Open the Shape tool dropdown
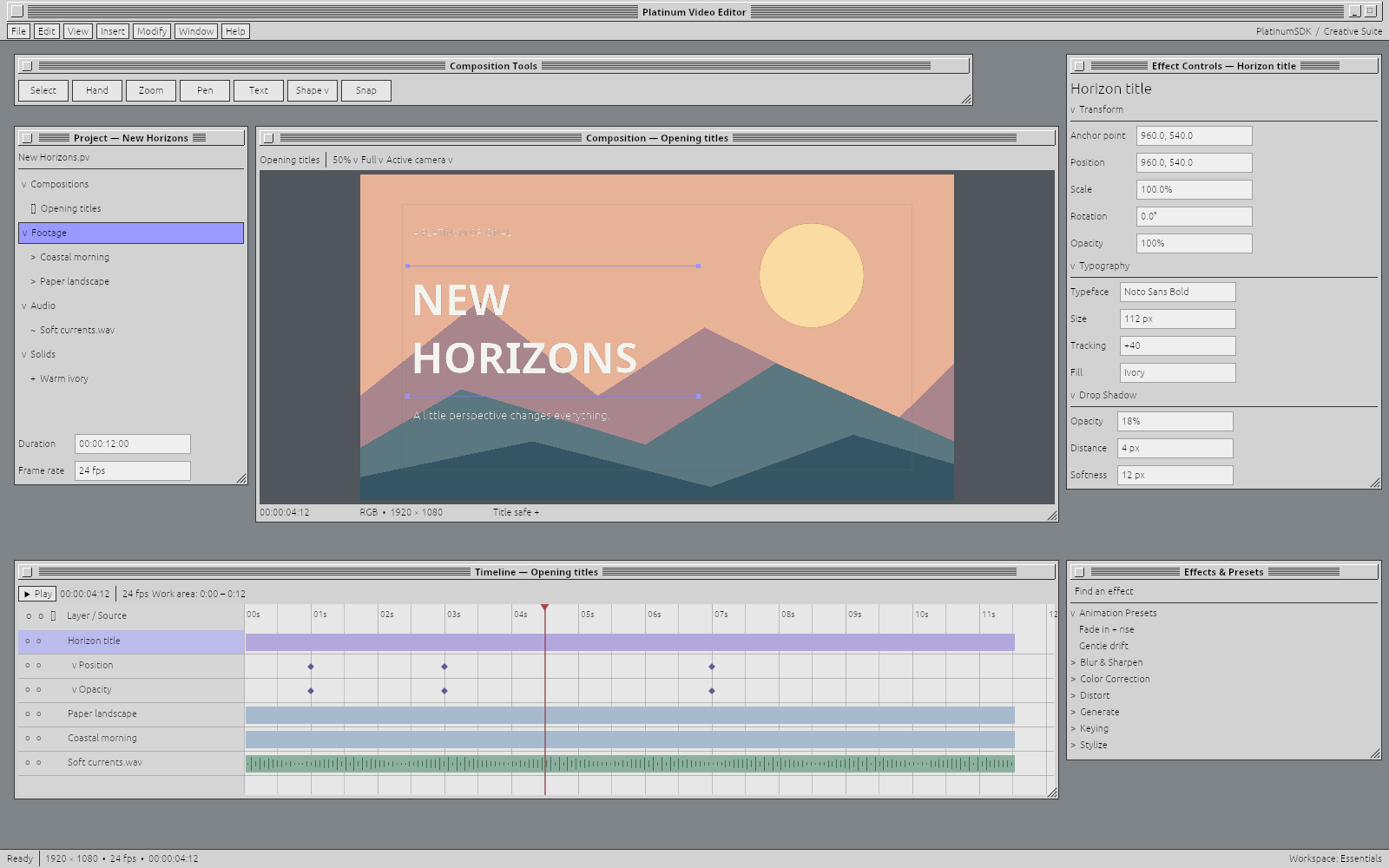 coord(313,90)
